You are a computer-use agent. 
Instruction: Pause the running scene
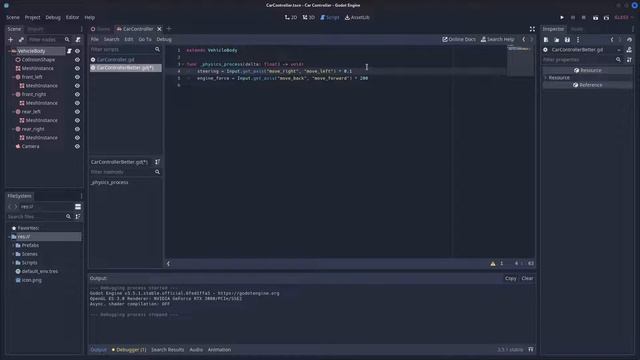coord(573,18)
